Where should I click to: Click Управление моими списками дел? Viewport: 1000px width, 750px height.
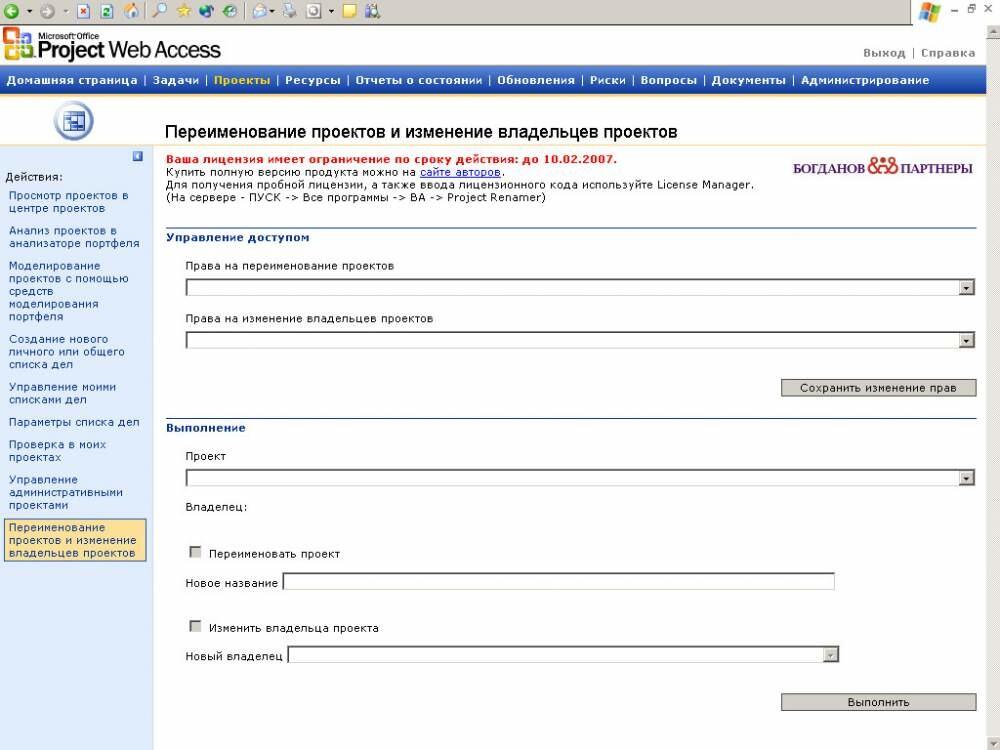click(62, 393)
